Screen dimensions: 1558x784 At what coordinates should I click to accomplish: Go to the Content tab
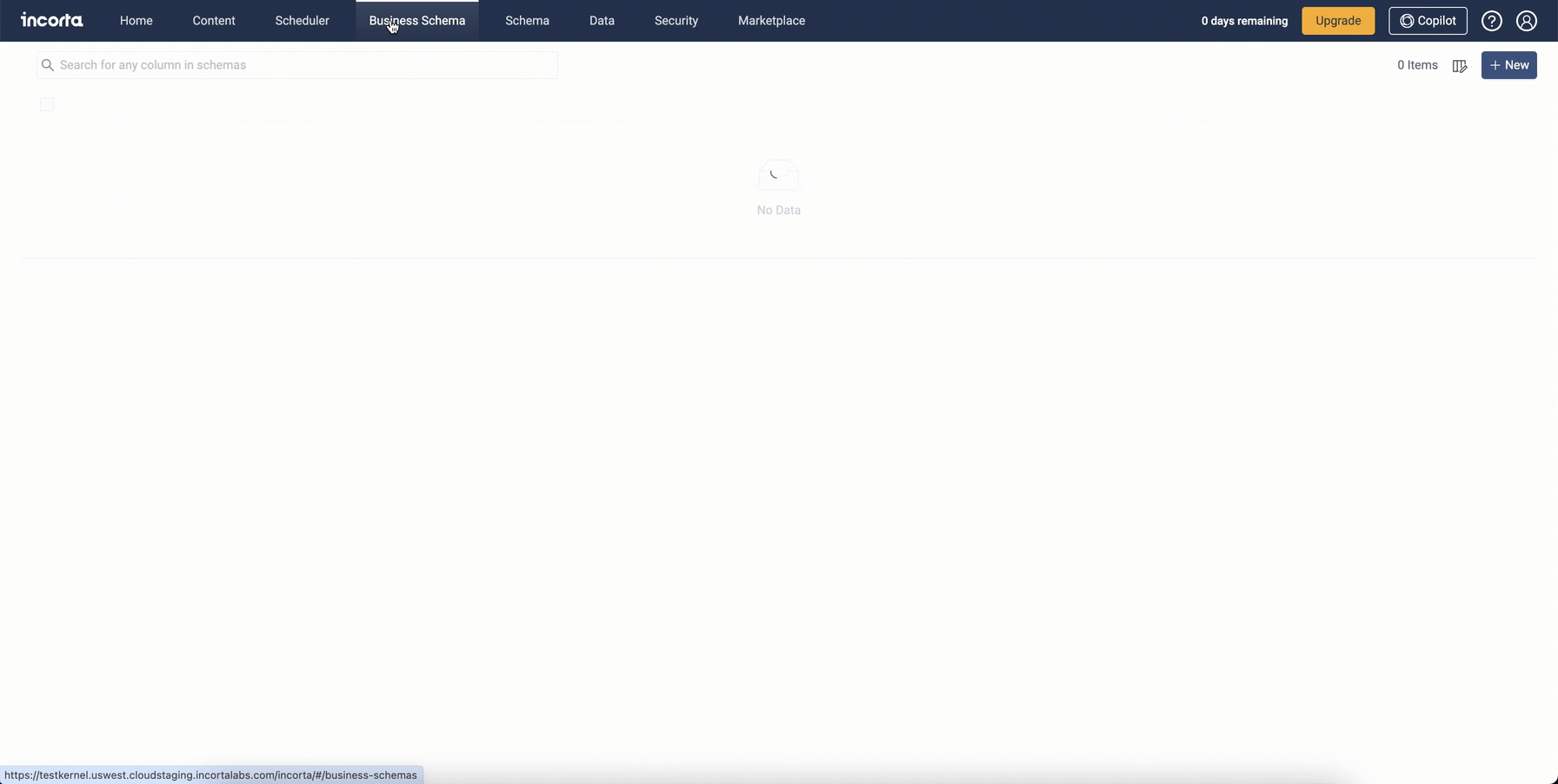coord(214,21)
